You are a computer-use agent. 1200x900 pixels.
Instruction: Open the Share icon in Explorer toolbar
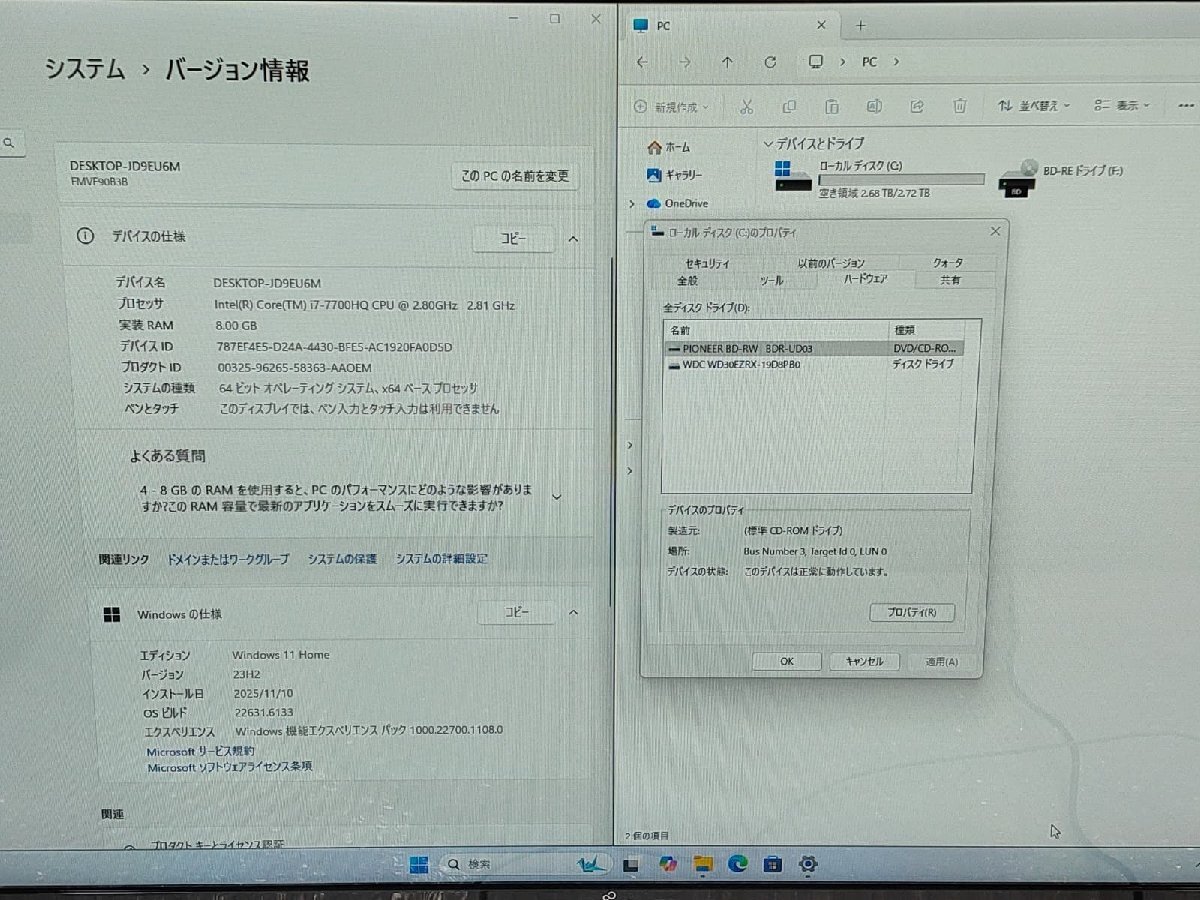pyautogui.click(x=917, y=105)
